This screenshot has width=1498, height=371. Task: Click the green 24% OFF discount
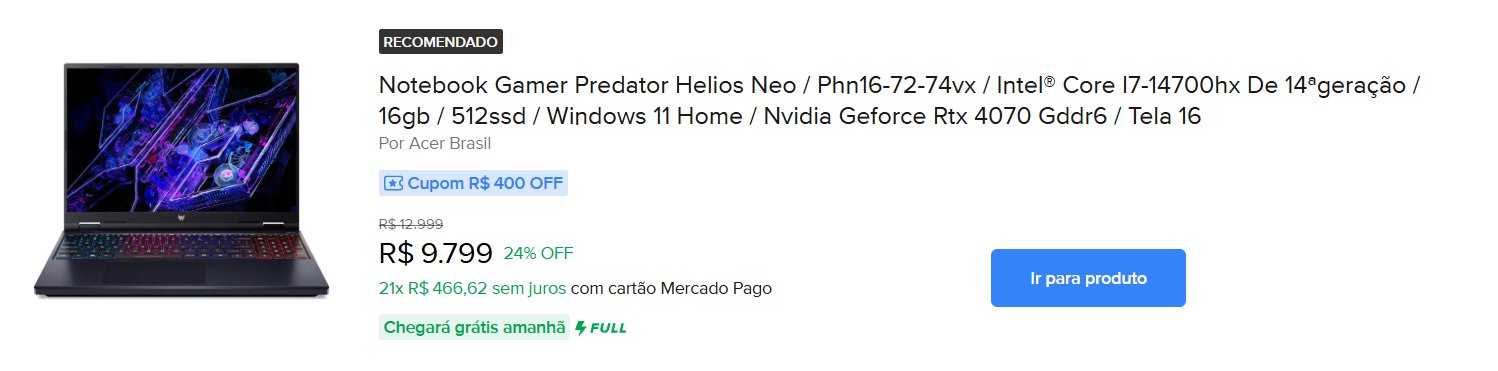(x=538, y=253)
